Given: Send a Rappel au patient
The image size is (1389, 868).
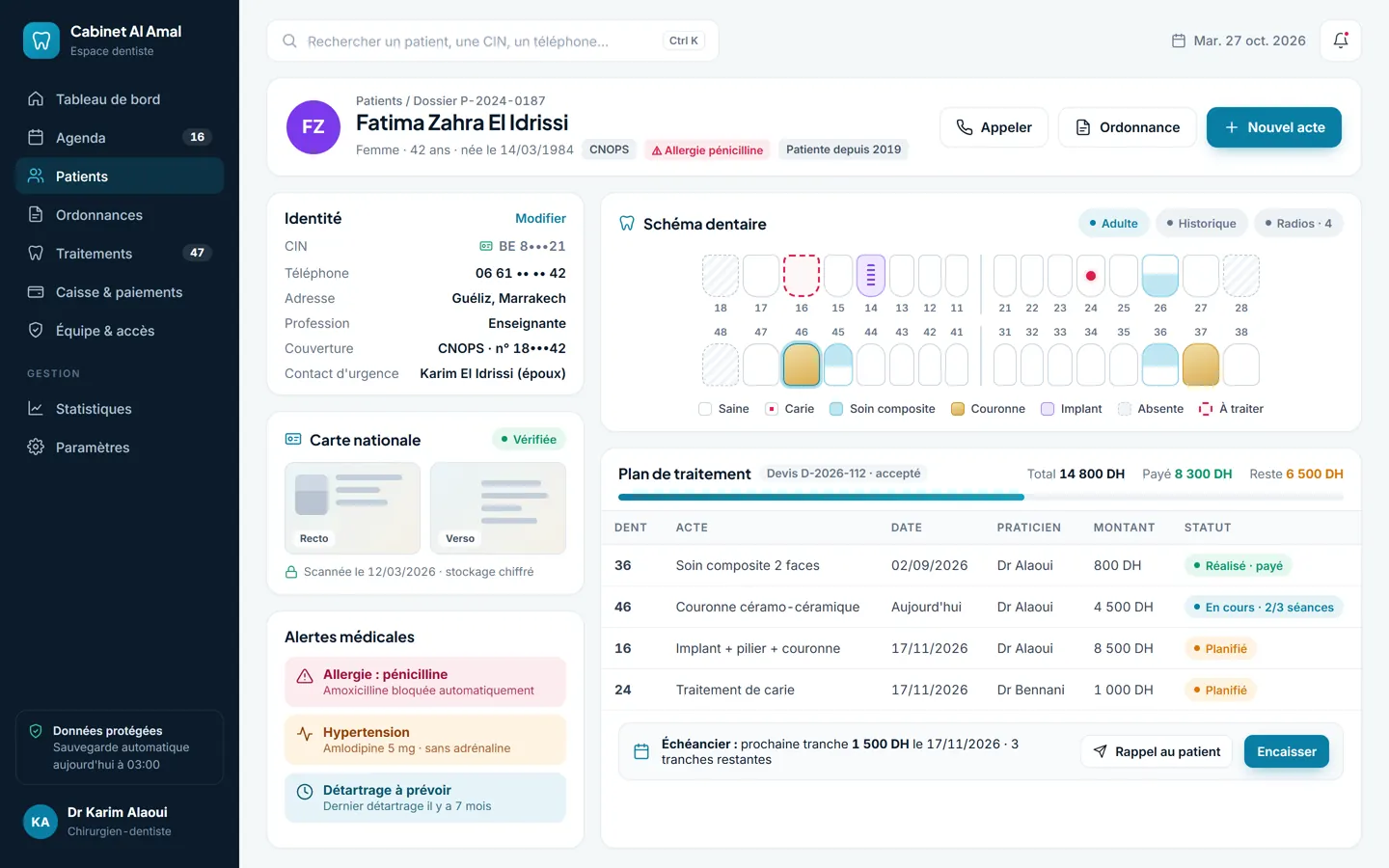Looking at the screenshot, I should click(1157, 751).
